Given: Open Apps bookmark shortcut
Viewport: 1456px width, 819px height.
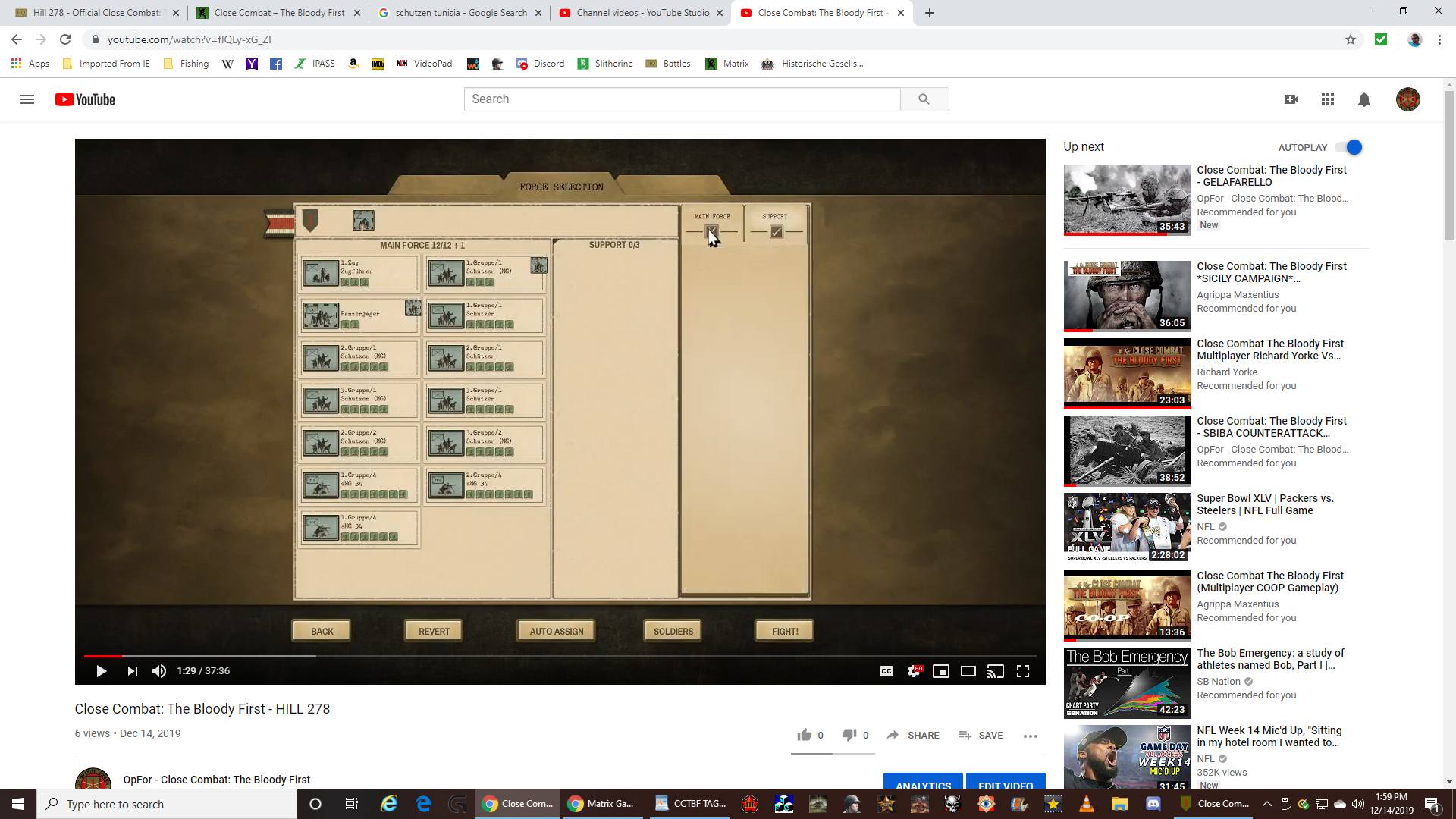Looking at the screenshot, I should [30, 64].
